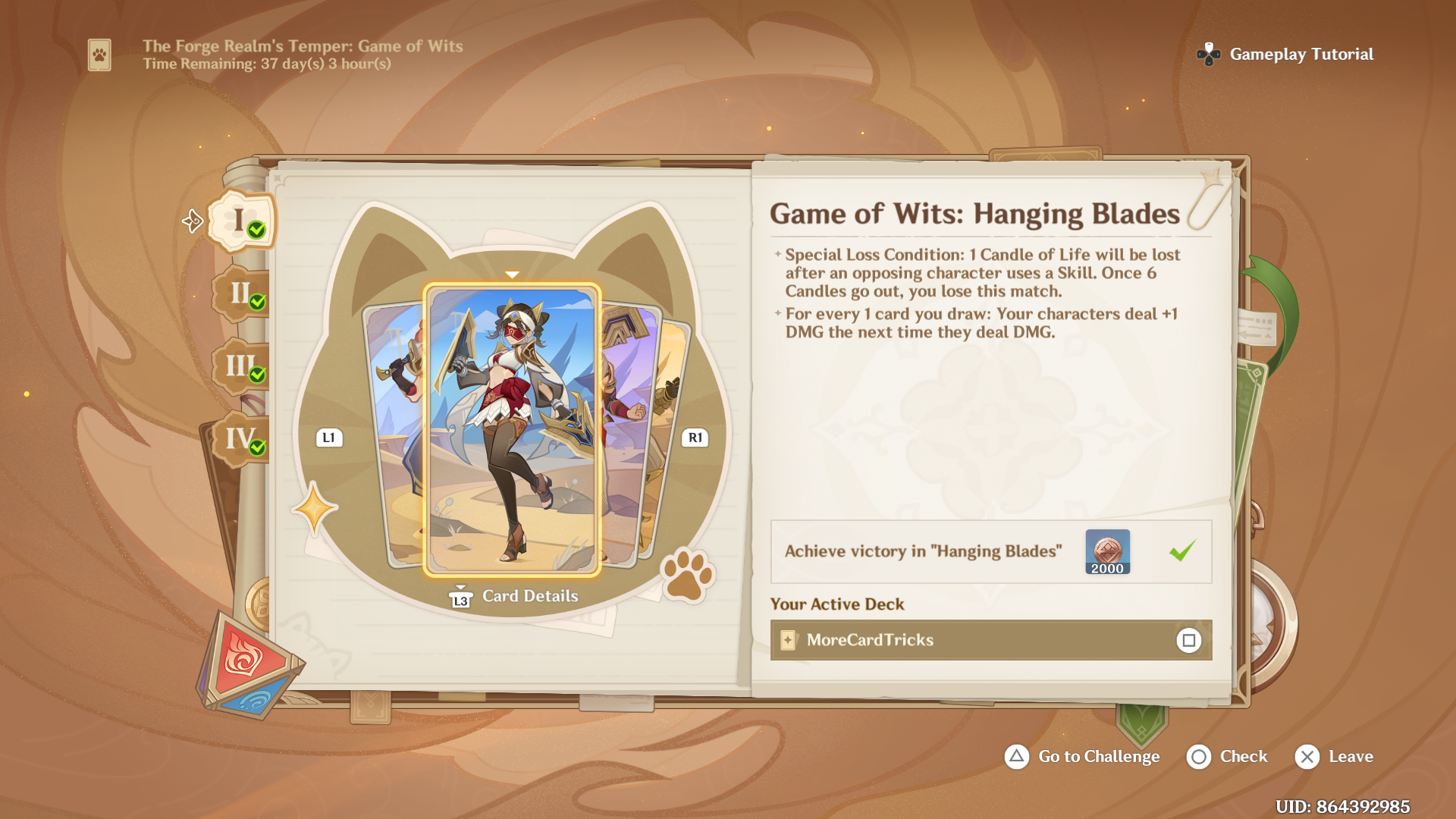Select stage IV tab
The width and height of the screenshot is (1456, 819).
coord(241,439)
